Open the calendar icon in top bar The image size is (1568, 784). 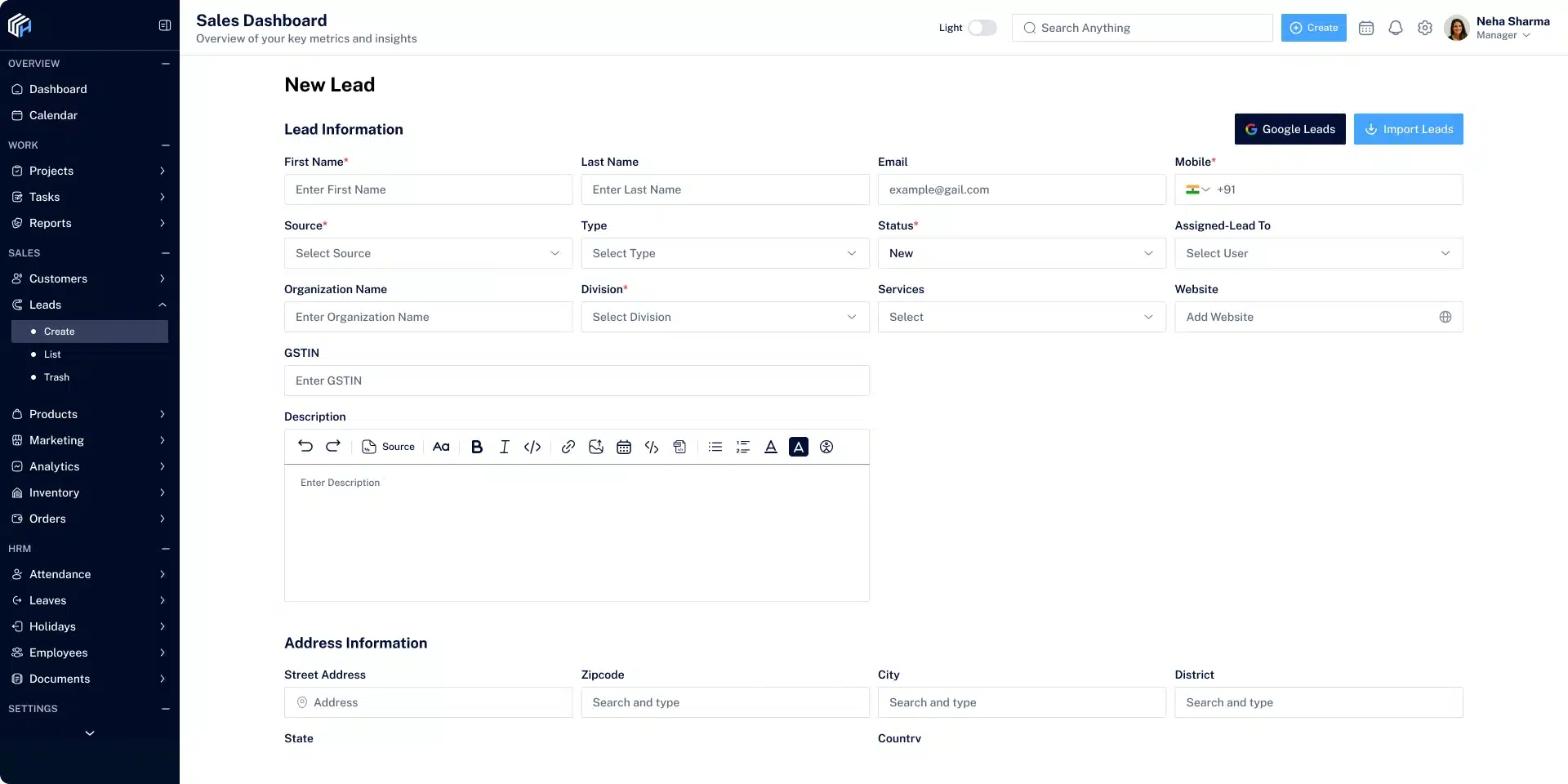(1366, 28)
